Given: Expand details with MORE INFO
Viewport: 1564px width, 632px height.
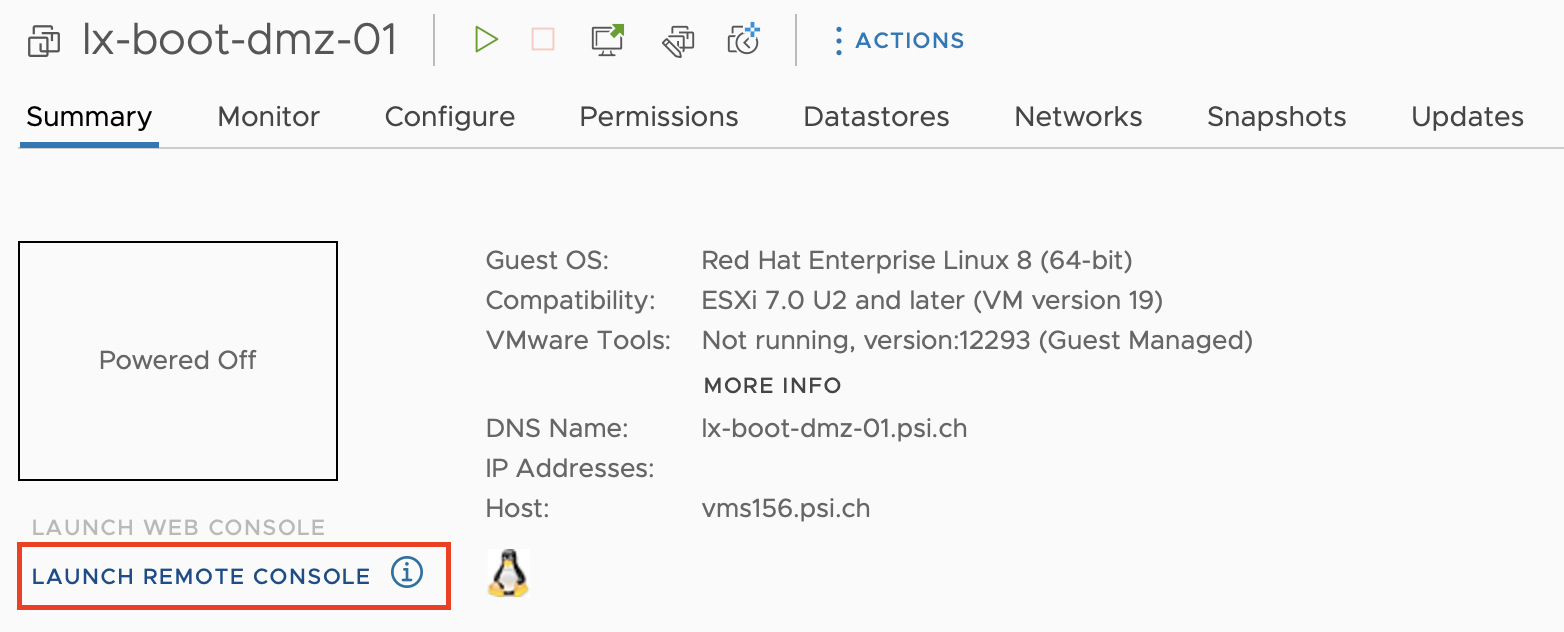Looking at the screenshot, I should [772, 385].
